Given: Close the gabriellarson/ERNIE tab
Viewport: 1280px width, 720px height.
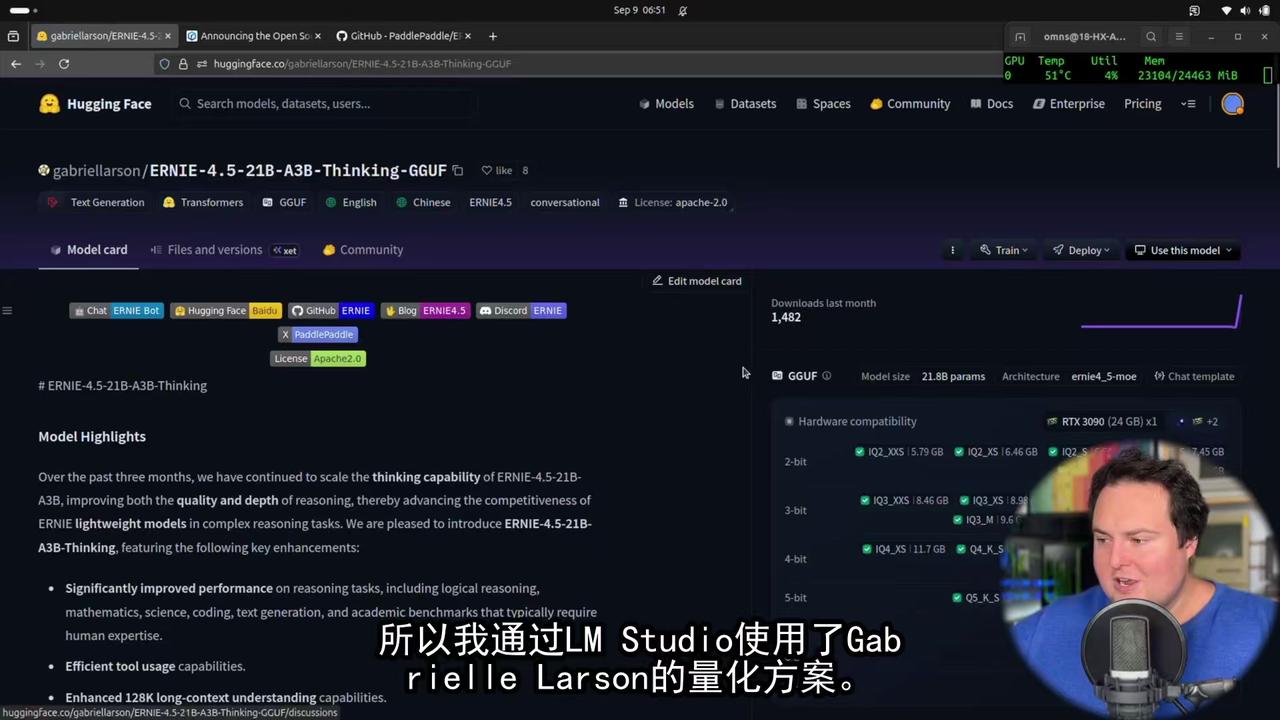Looking at the screenshot, I should tap(167, 36).
